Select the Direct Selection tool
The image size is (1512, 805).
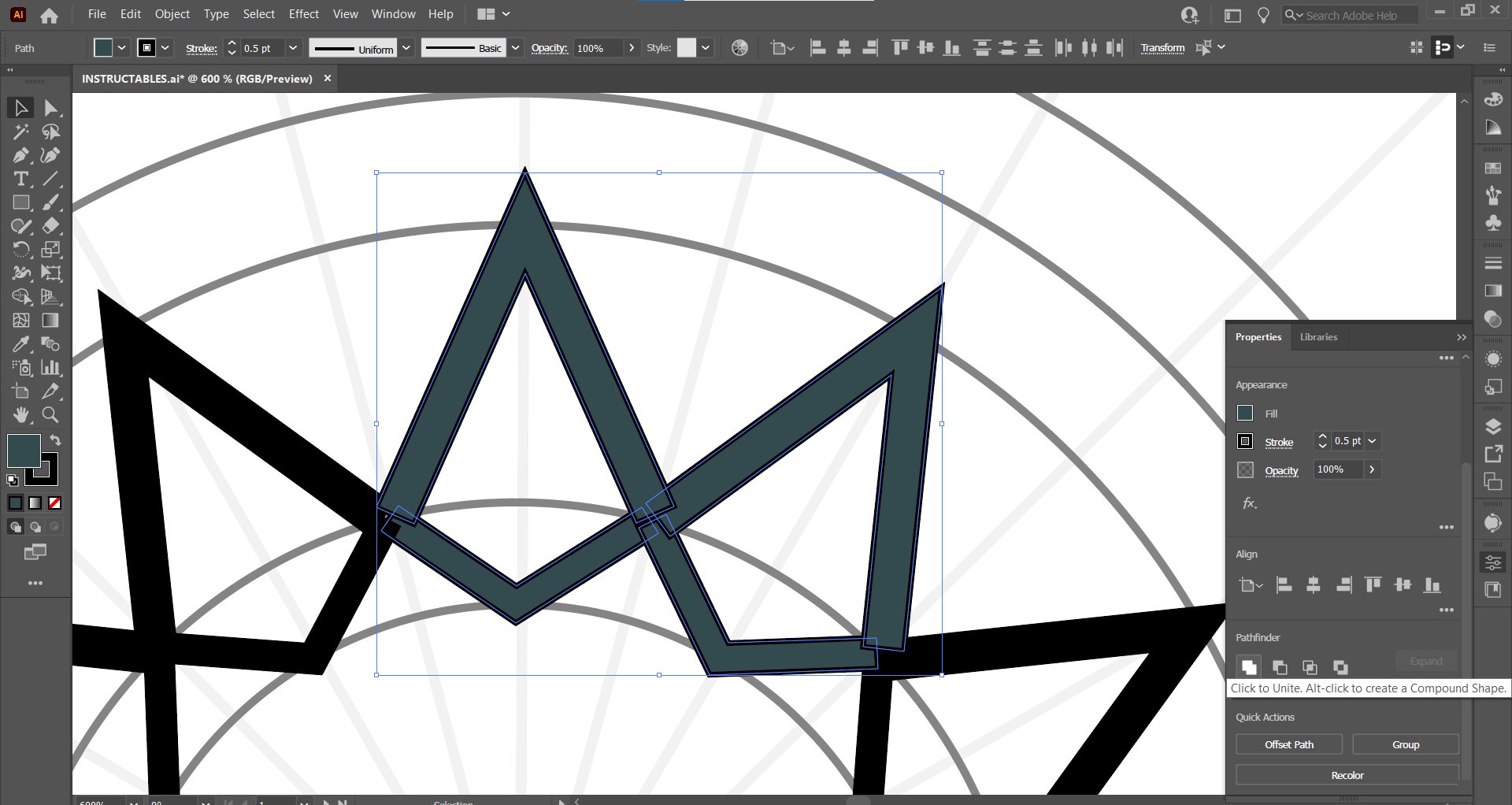click(x=51, y=108)
